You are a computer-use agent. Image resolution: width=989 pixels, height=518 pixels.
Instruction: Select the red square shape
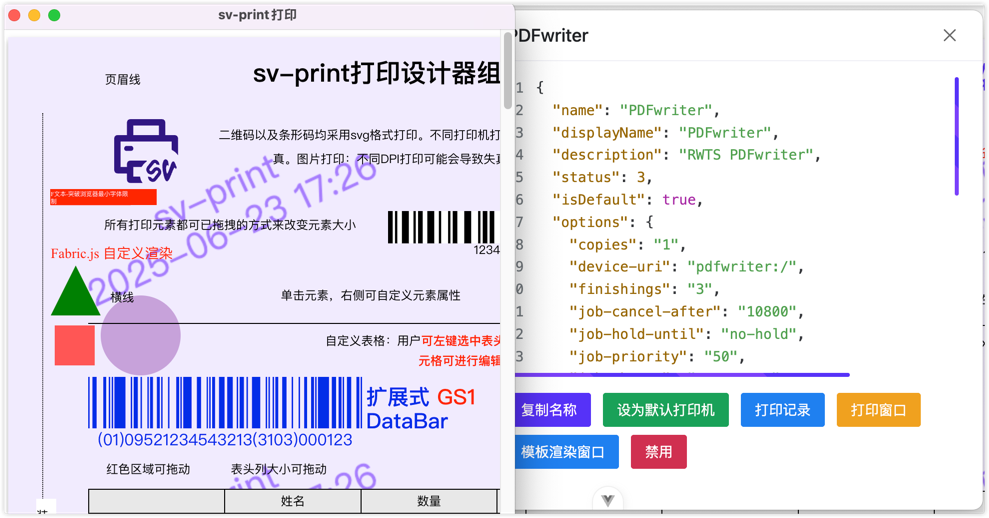pyautogui.click(x=74, y=346)
